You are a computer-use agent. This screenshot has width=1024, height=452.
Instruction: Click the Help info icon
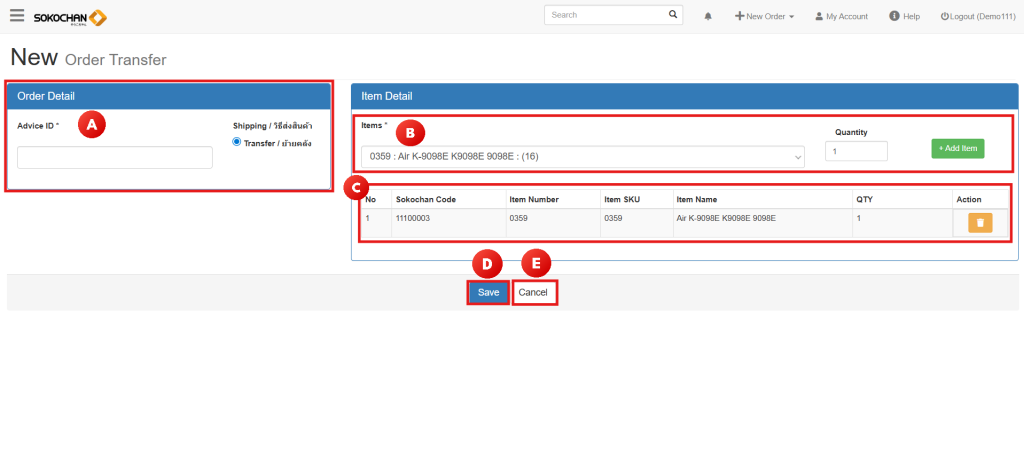(894, 16)
